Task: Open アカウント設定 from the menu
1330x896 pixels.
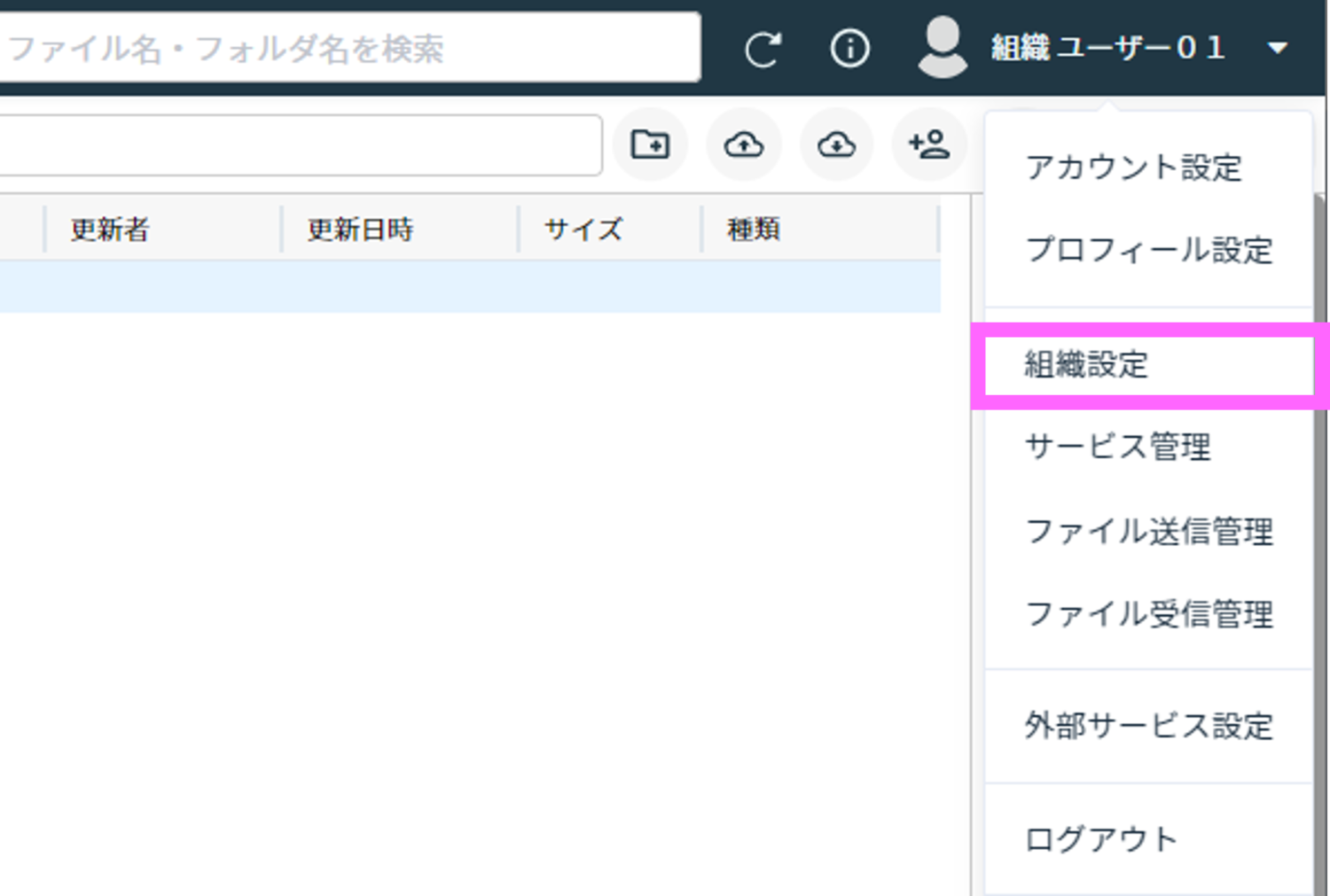Action: point(1133,168)
